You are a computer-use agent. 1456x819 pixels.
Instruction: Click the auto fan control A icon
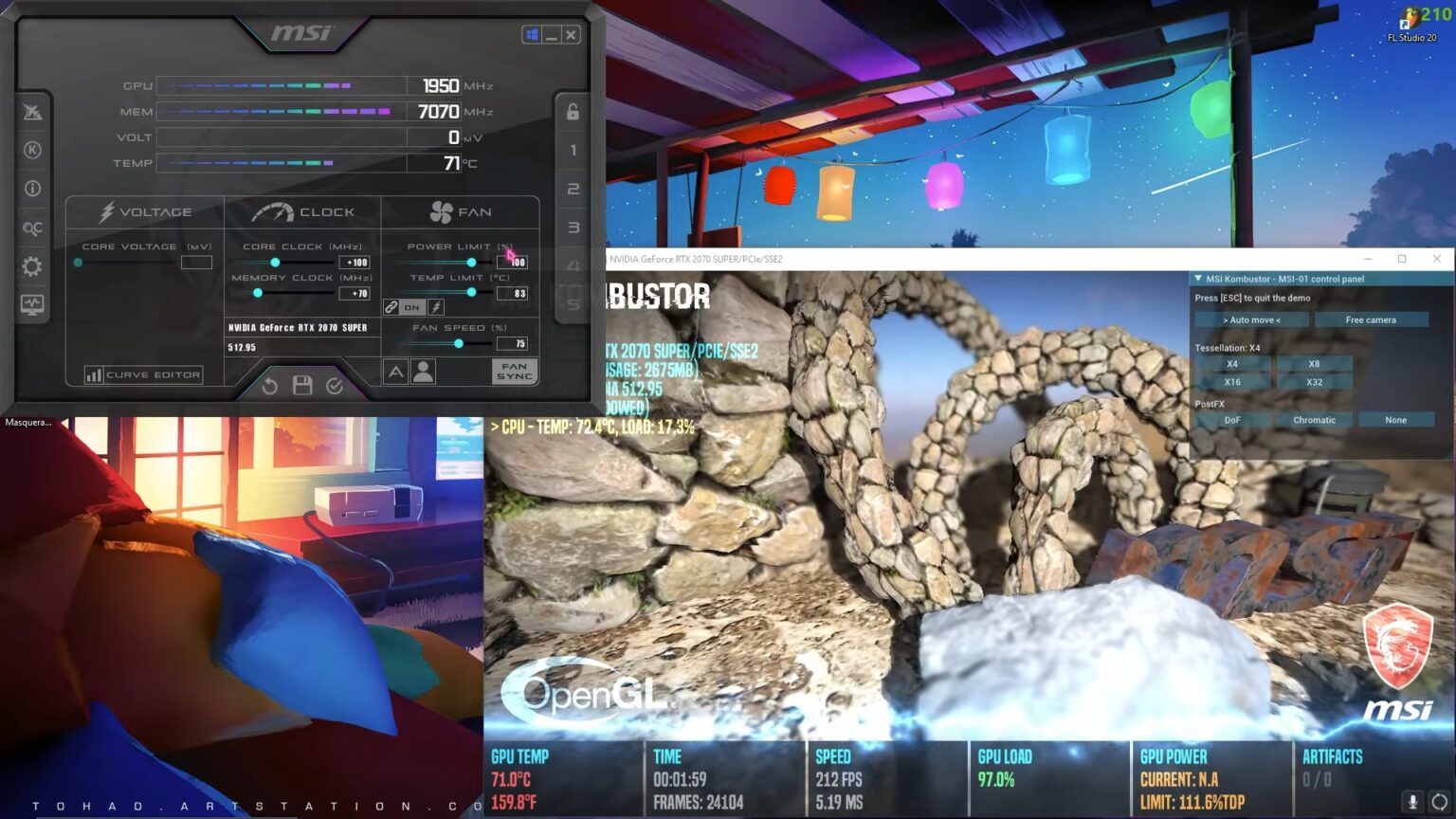coord(396,371)
